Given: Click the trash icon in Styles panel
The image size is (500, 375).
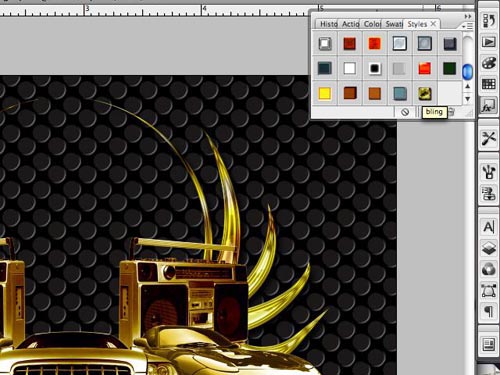Looking at the screenshot, I should (x=451, y=112).
